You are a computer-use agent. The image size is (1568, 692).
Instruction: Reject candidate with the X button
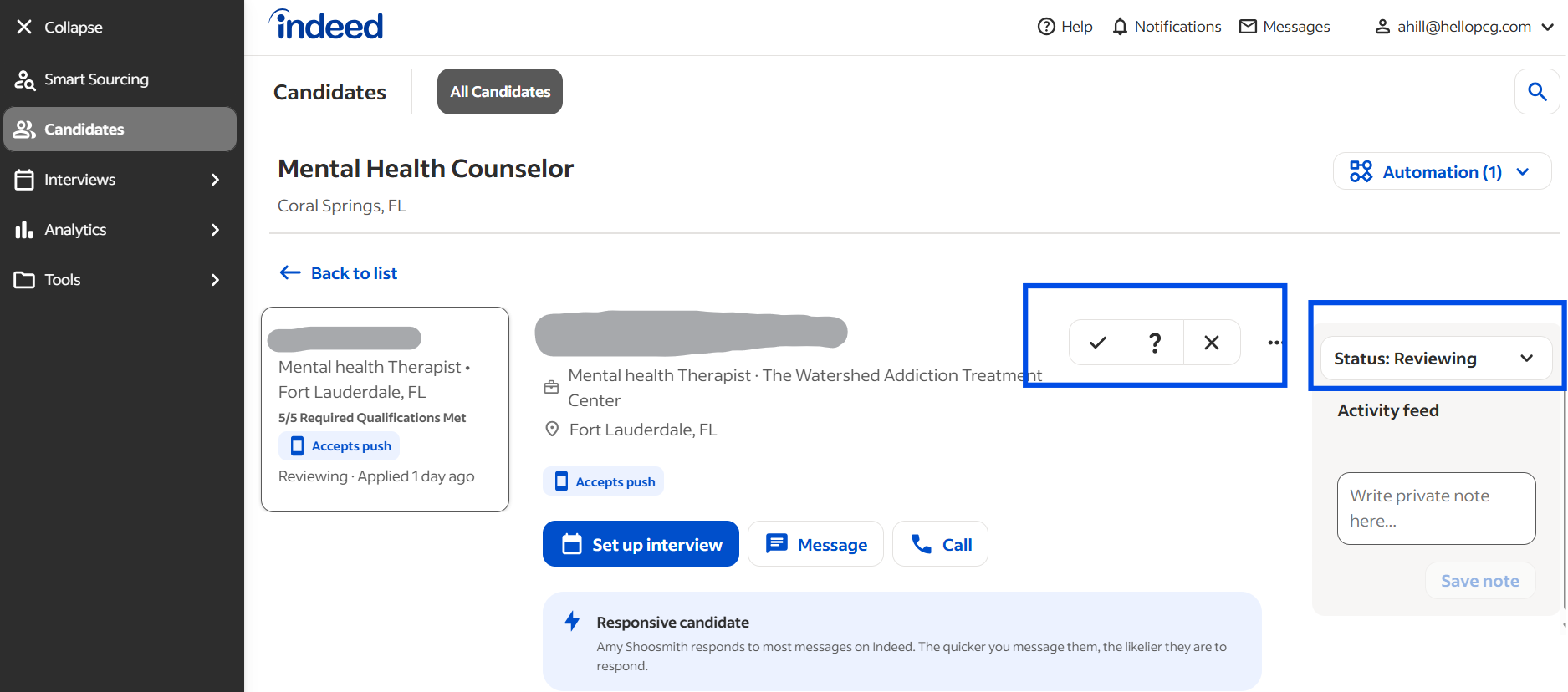tap(1212, 343)
